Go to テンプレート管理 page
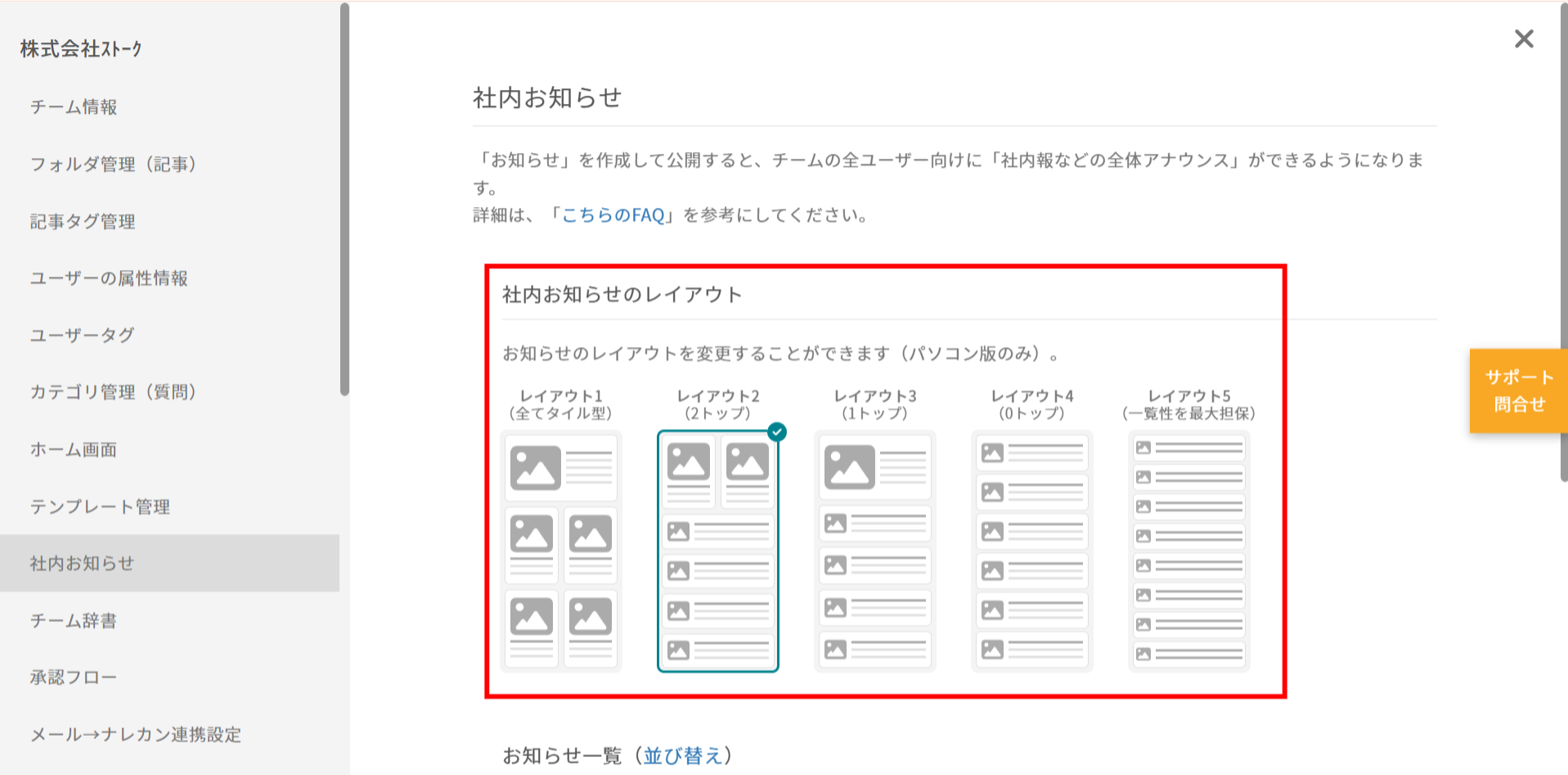 (100, 507)
